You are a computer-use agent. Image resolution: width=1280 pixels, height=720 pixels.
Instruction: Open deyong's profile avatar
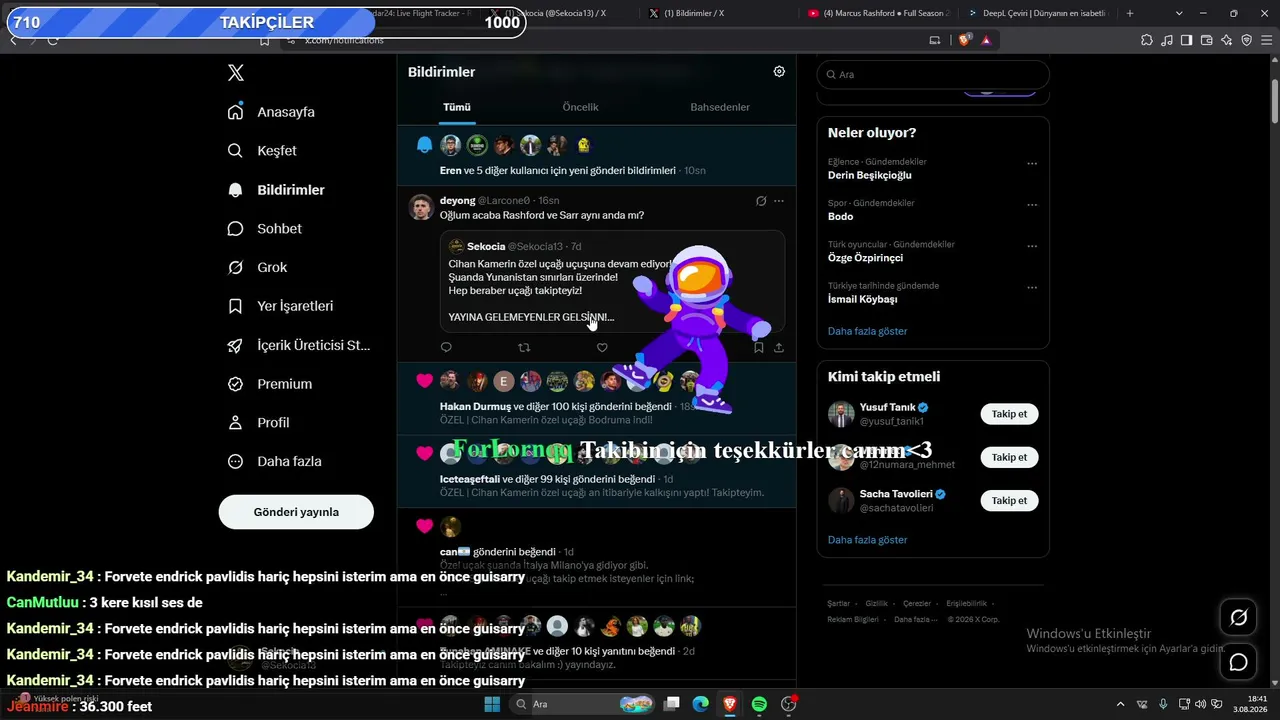(x=421, y=206)
